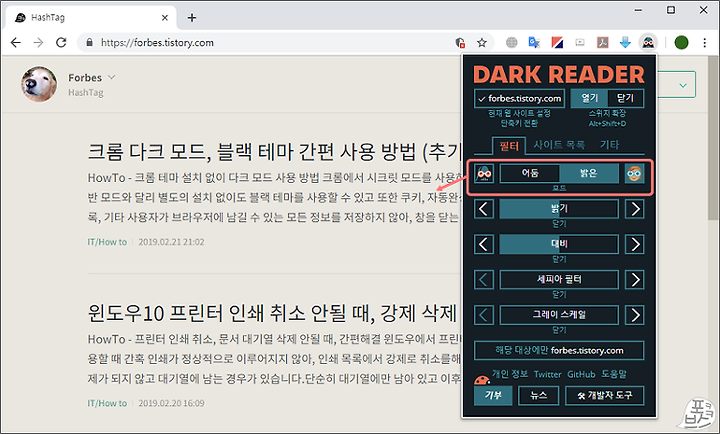Open the 필터 tab
Viewport: 720px width, 434px height.
click(x=509, y=146)
